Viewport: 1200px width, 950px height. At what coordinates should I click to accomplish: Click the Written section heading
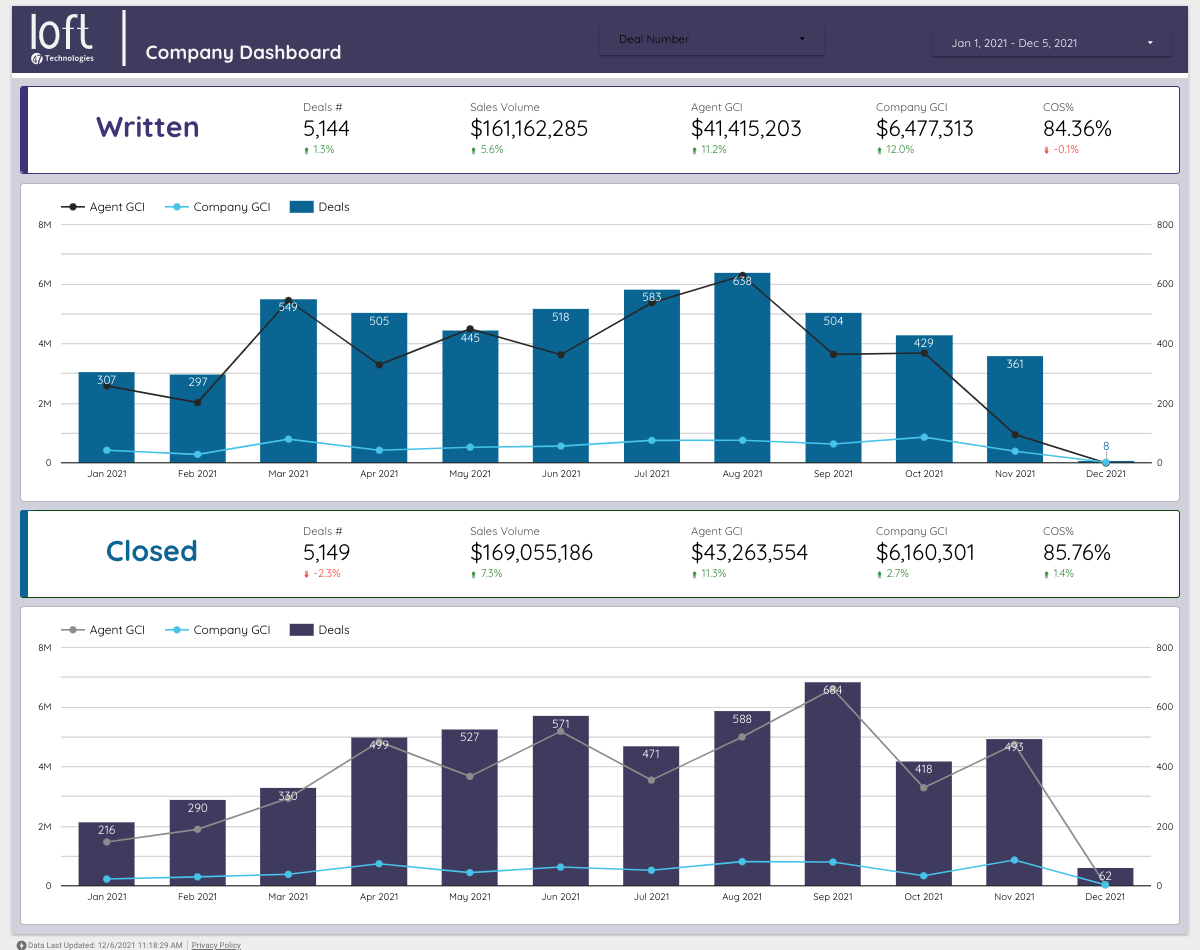[x=148, y=127]
